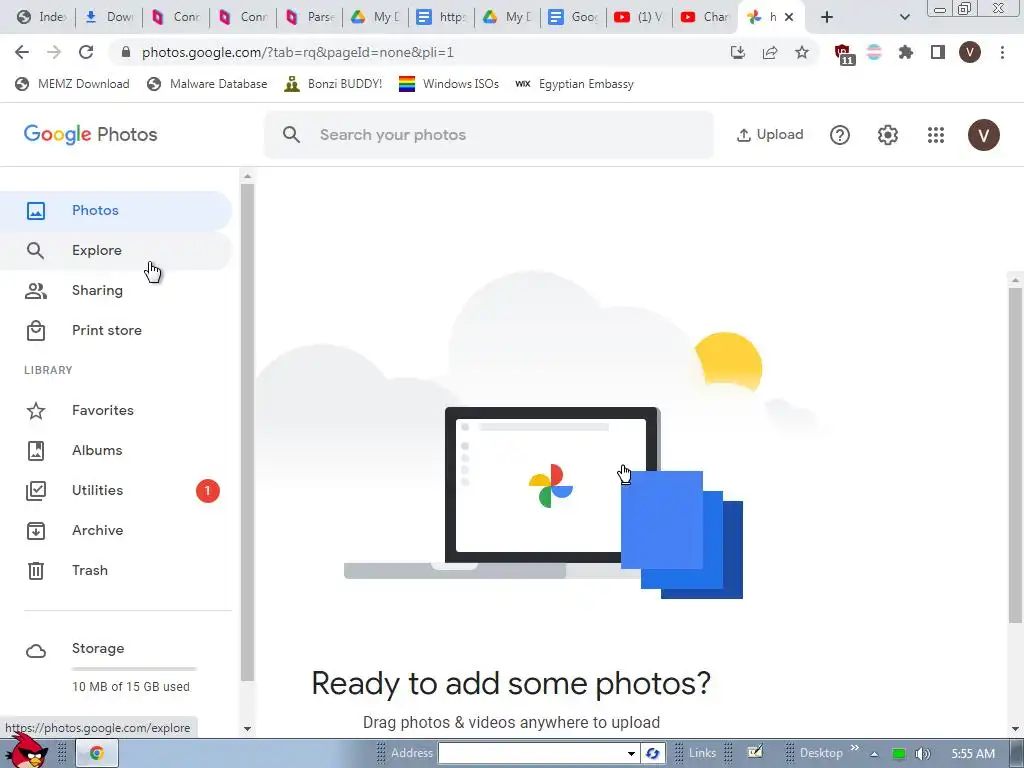Screen dimensions: 1024x768
Task: Close the active Google Photos tab
Action: [789, 17]
